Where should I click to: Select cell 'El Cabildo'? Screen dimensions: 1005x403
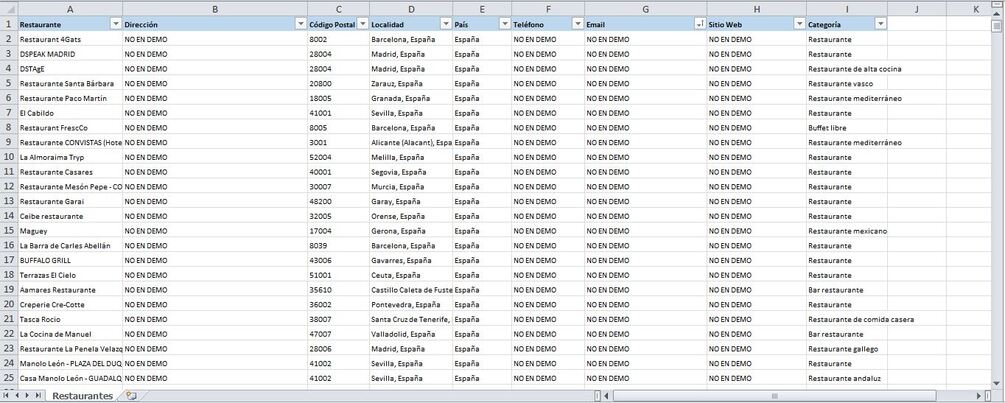coord(70,113)
